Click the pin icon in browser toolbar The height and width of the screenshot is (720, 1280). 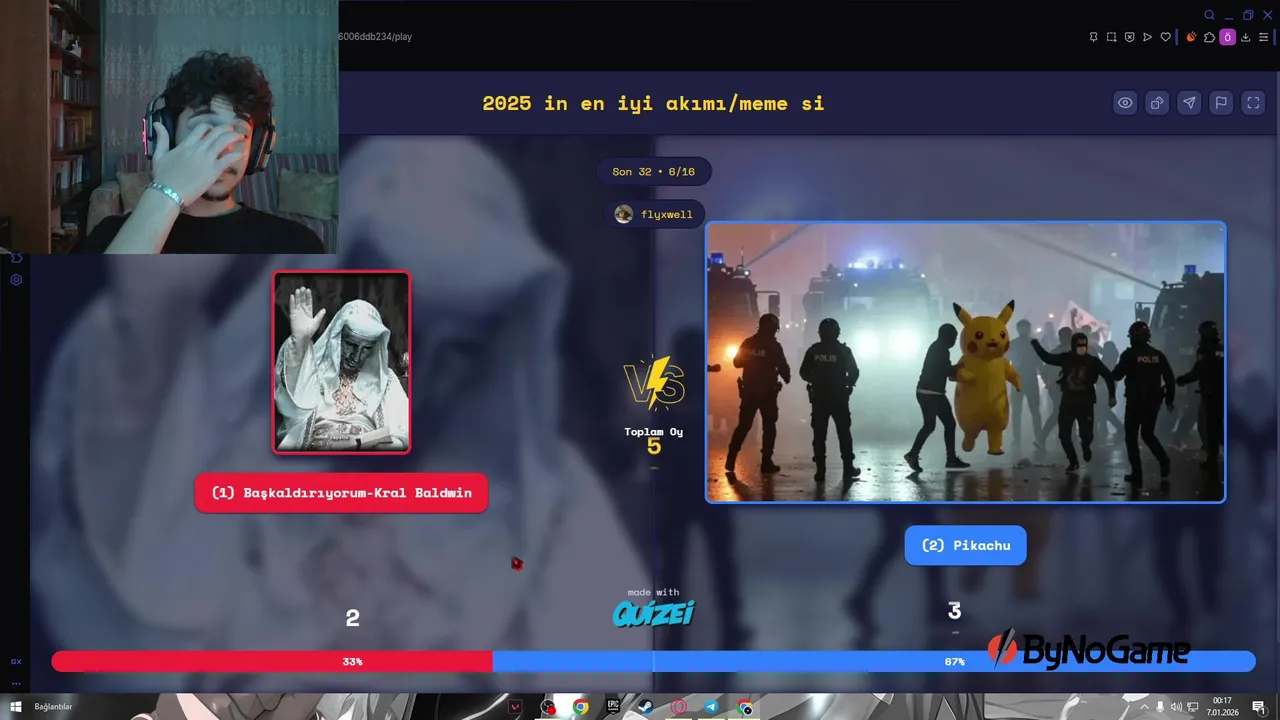click(1093, 37)
